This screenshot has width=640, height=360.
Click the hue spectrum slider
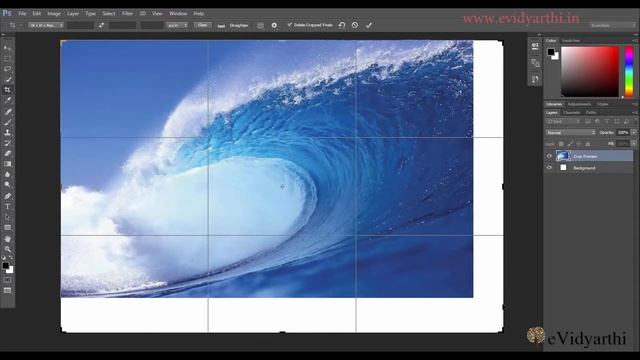629,71
